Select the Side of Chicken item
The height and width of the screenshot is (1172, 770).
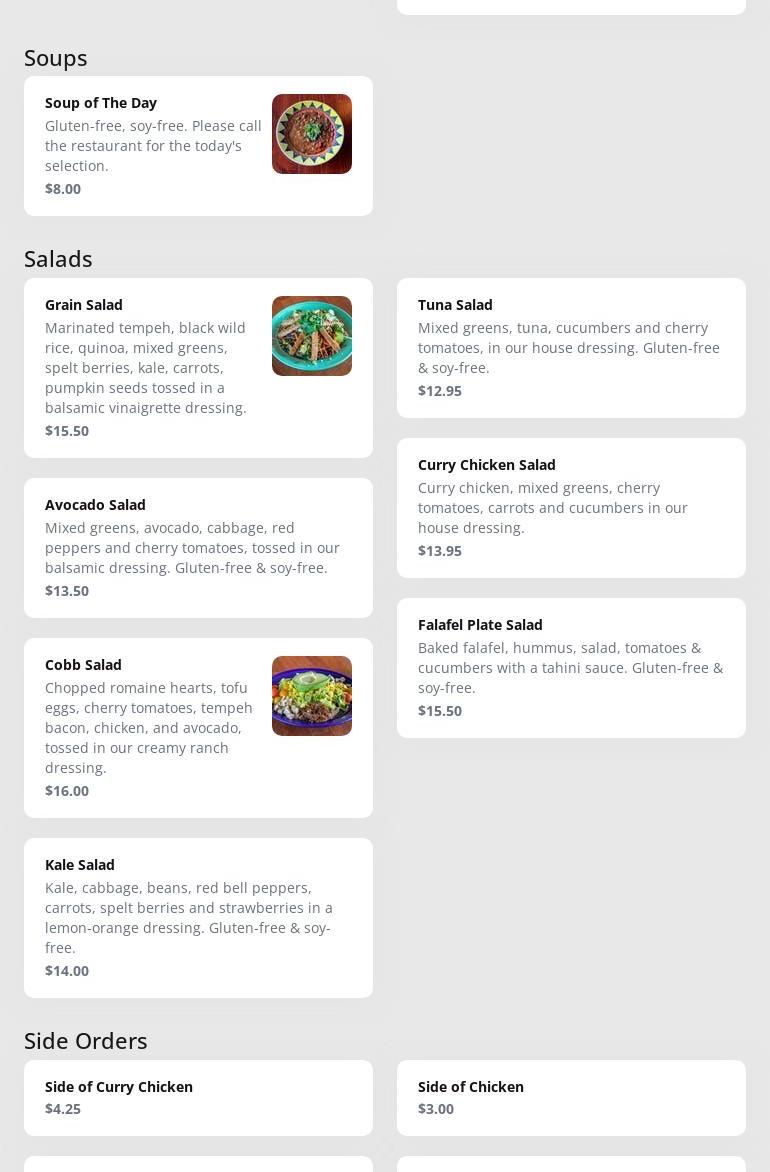click(x=570, y=1098)
